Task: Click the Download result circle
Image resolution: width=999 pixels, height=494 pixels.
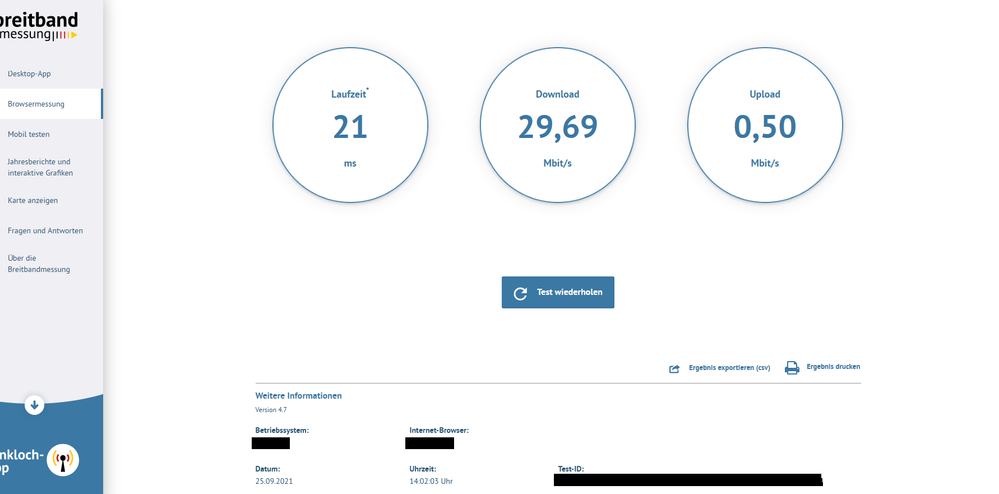Action: 557,125
